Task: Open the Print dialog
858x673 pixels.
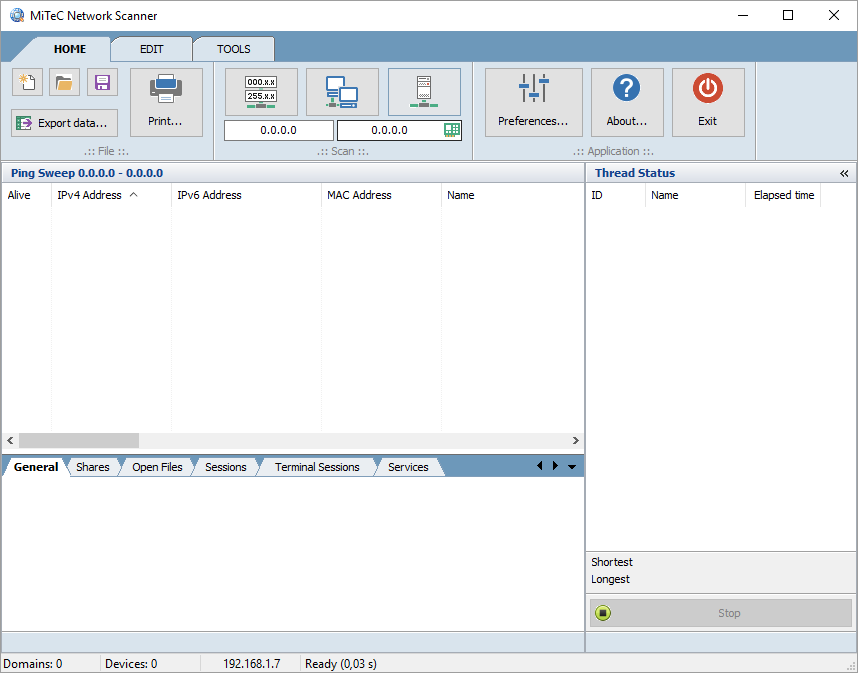Action: [x=166, y=101]
